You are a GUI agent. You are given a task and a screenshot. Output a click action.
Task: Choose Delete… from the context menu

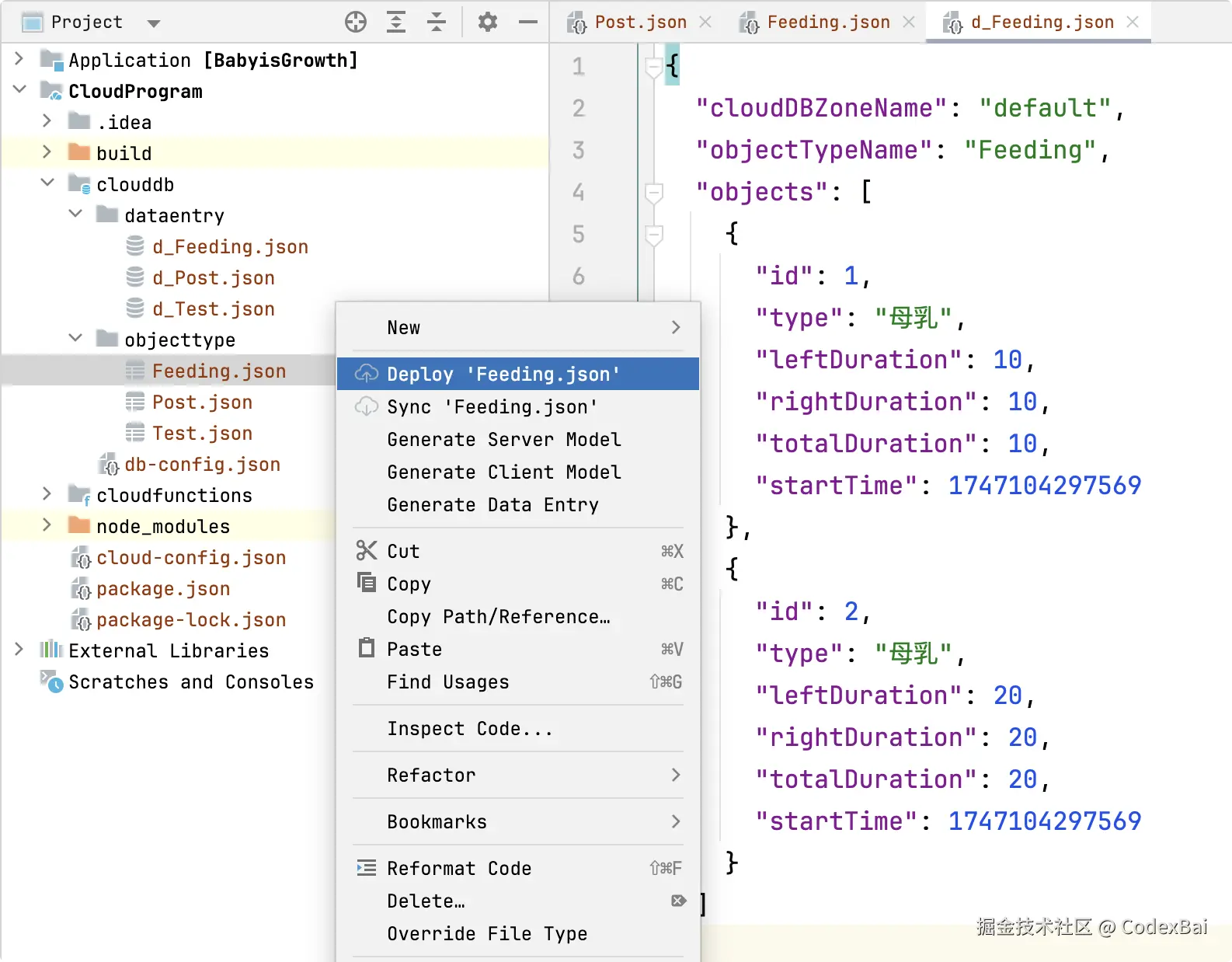(x=518, y=901)
